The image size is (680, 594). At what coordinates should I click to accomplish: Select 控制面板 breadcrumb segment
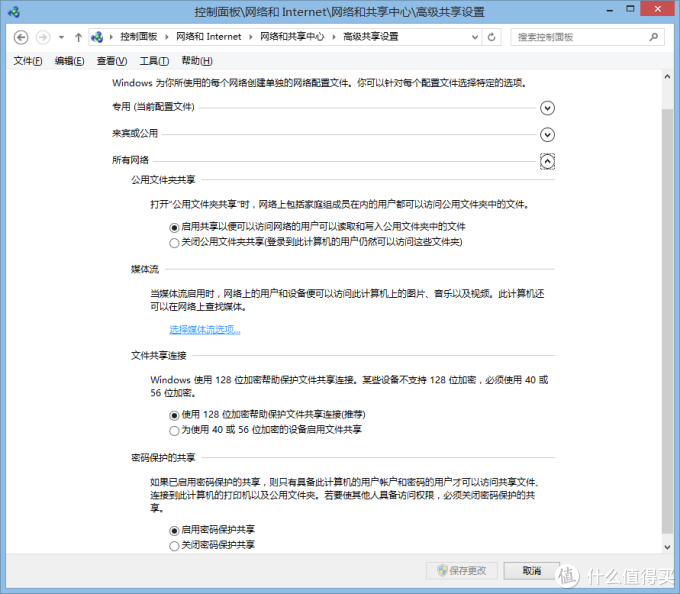coord(139,37)
